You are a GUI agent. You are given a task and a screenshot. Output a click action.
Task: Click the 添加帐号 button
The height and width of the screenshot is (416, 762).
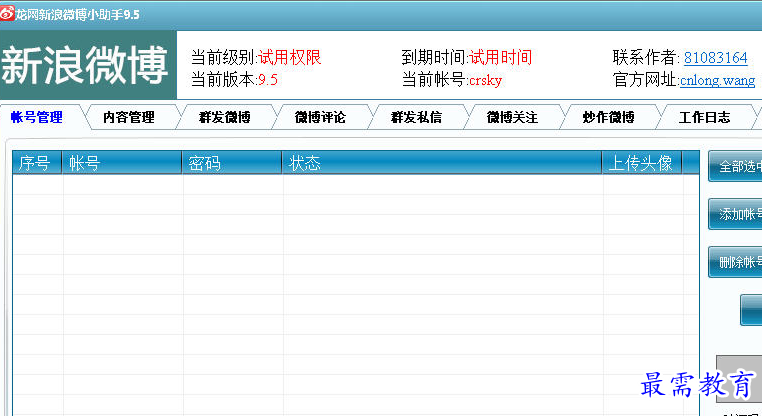[x=735, y=214]
